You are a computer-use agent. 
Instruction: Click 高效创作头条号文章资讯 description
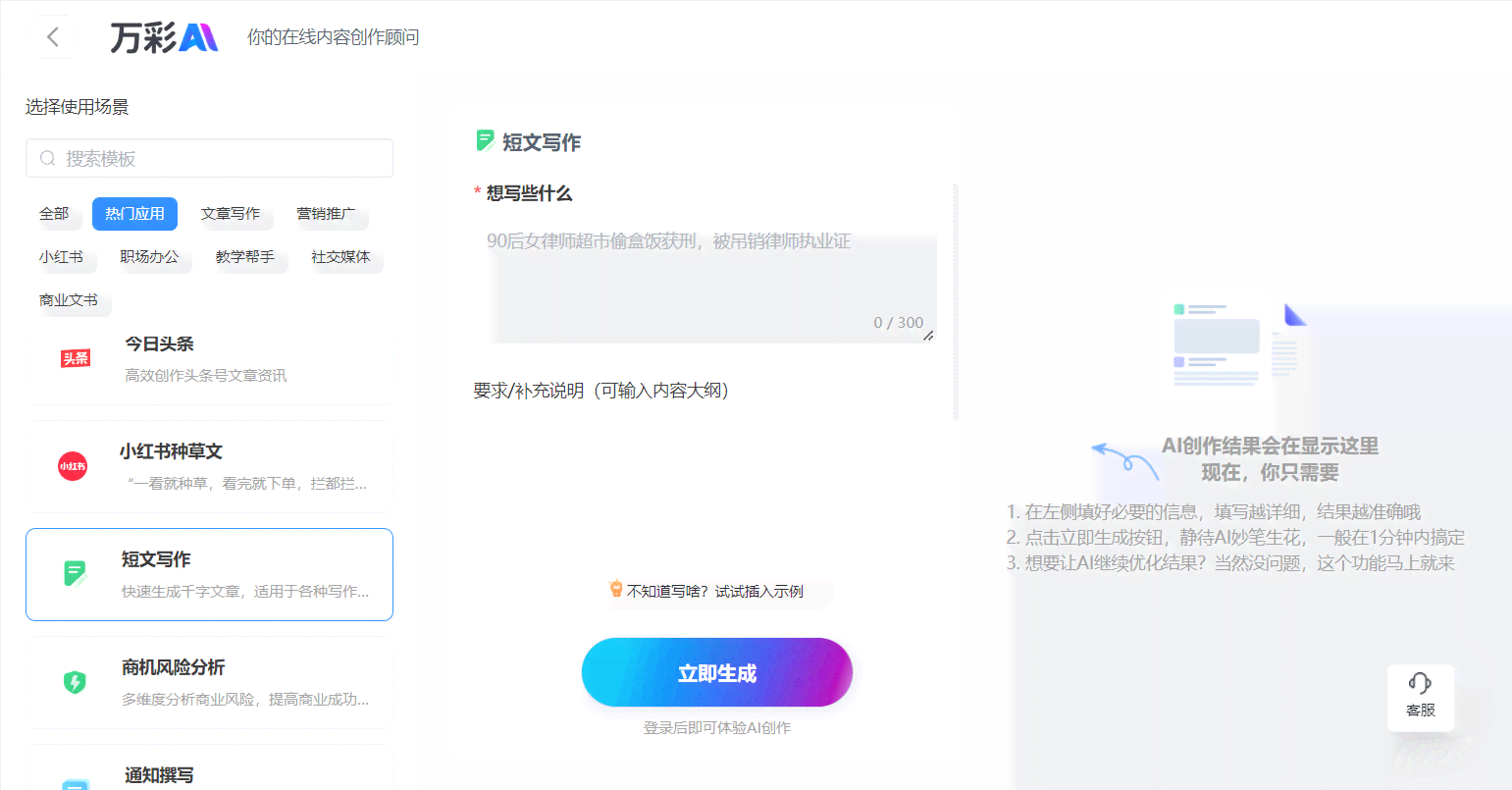[205, 376]
